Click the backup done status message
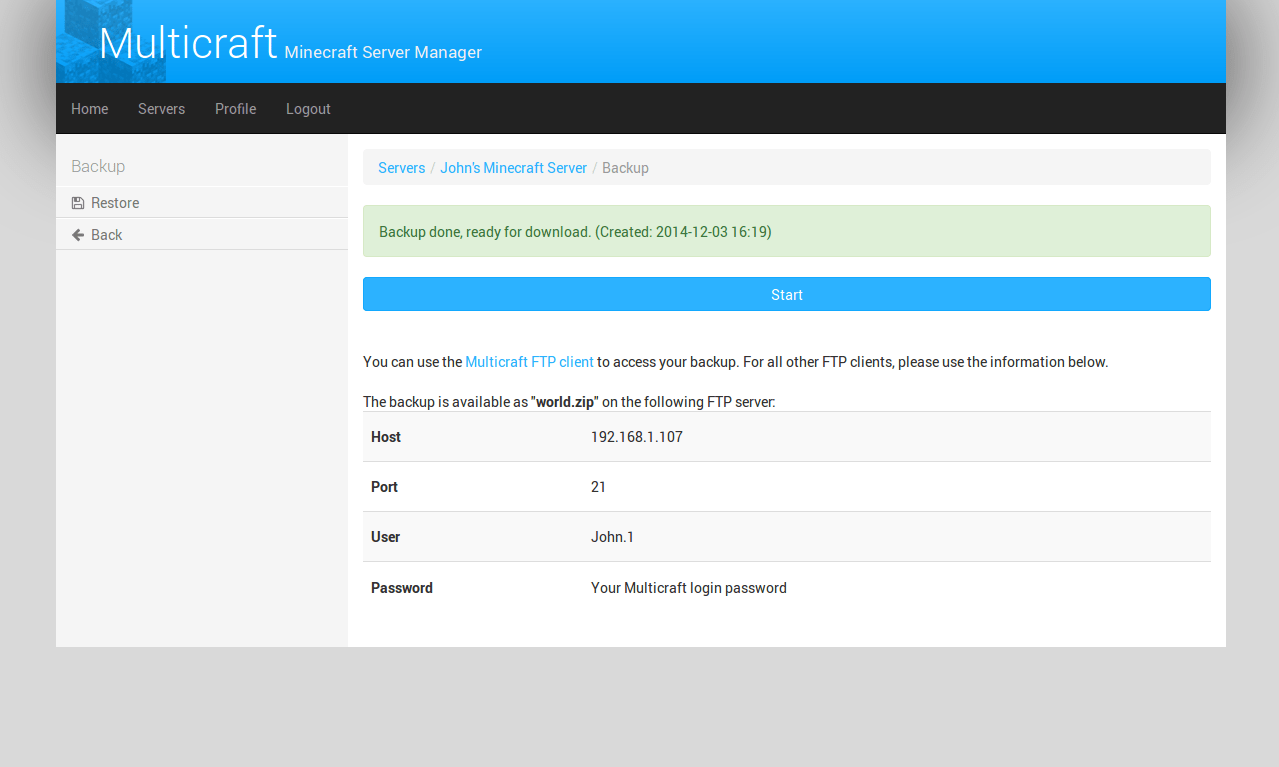 pyautogui.click(x=787, y=231)
